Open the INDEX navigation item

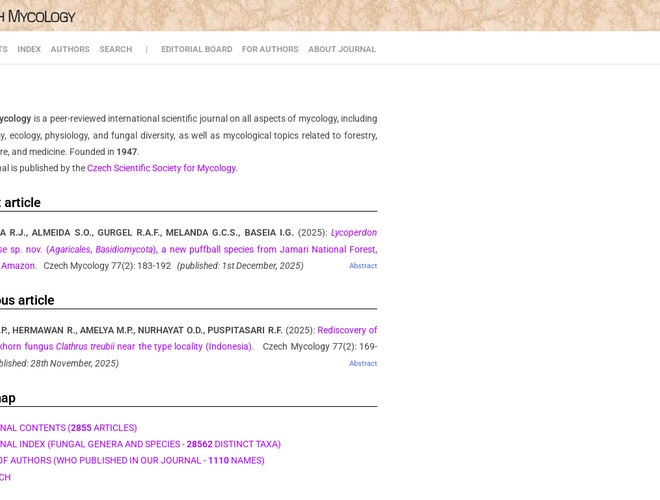(29, 49)
